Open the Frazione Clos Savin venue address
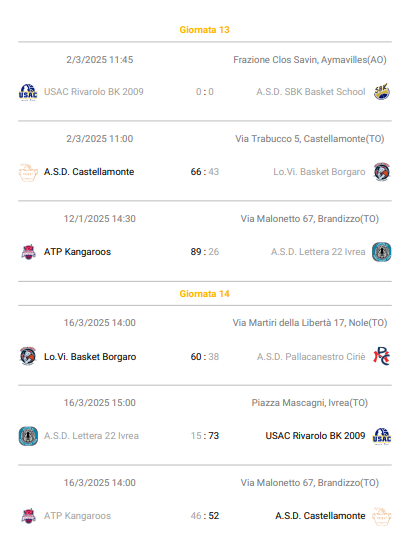The image size is (416, 556). tap(310, 60)
